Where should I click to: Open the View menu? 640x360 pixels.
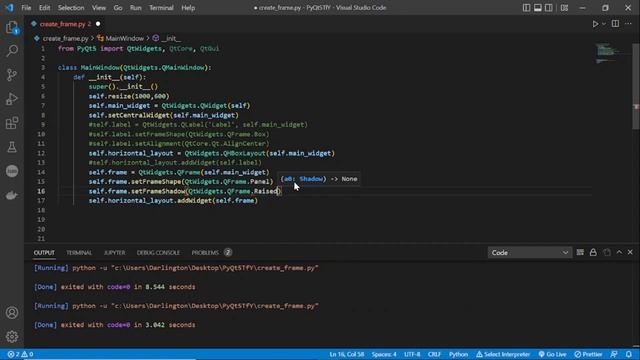coord(99,8)
